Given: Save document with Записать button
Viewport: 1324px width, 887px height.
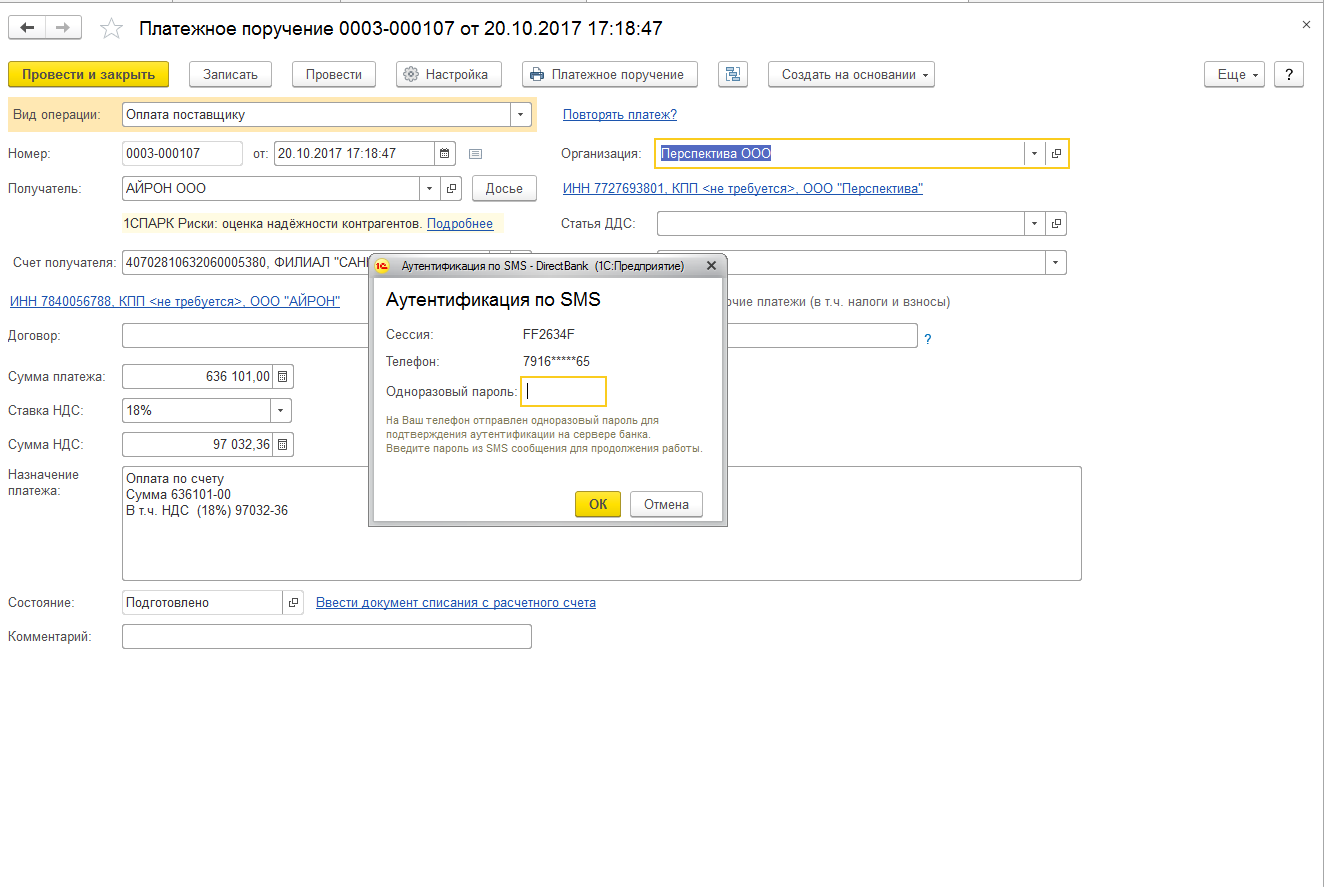Looking at the screenshot, I should tap(231, 74).
